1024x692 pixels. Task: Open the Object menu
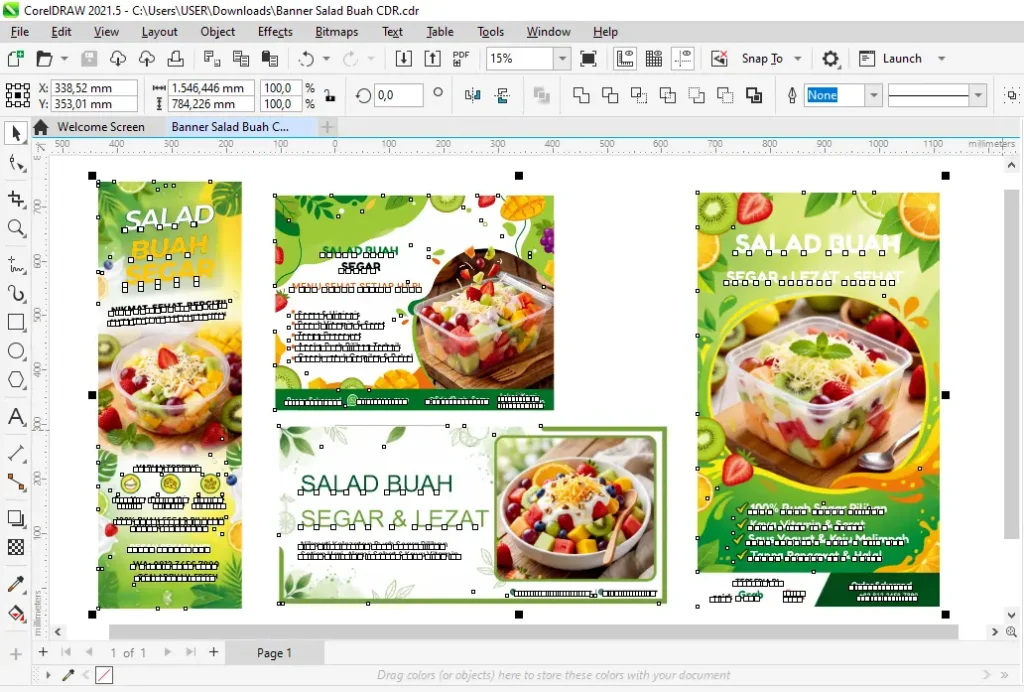217,31
